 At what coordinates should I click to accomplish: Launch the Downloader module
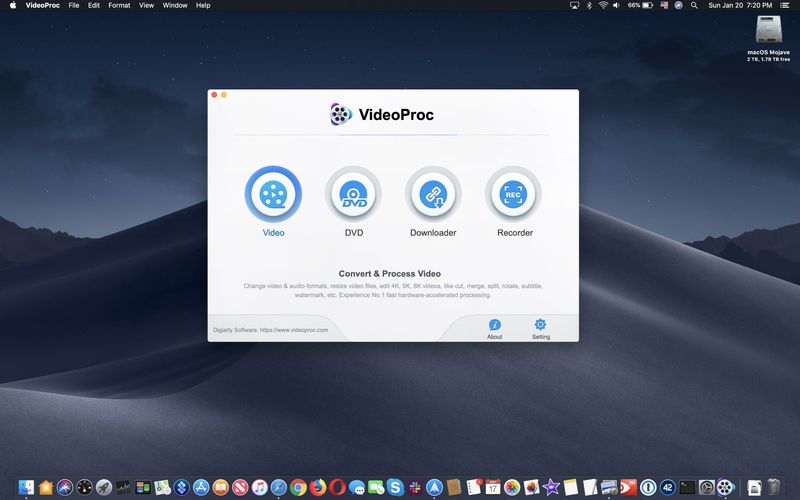coord(433,194)
